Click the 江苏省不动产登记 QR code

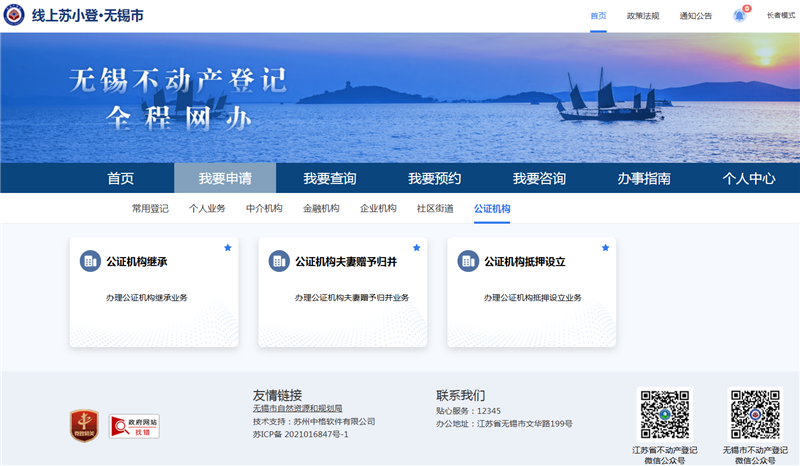tap(665, 414)
